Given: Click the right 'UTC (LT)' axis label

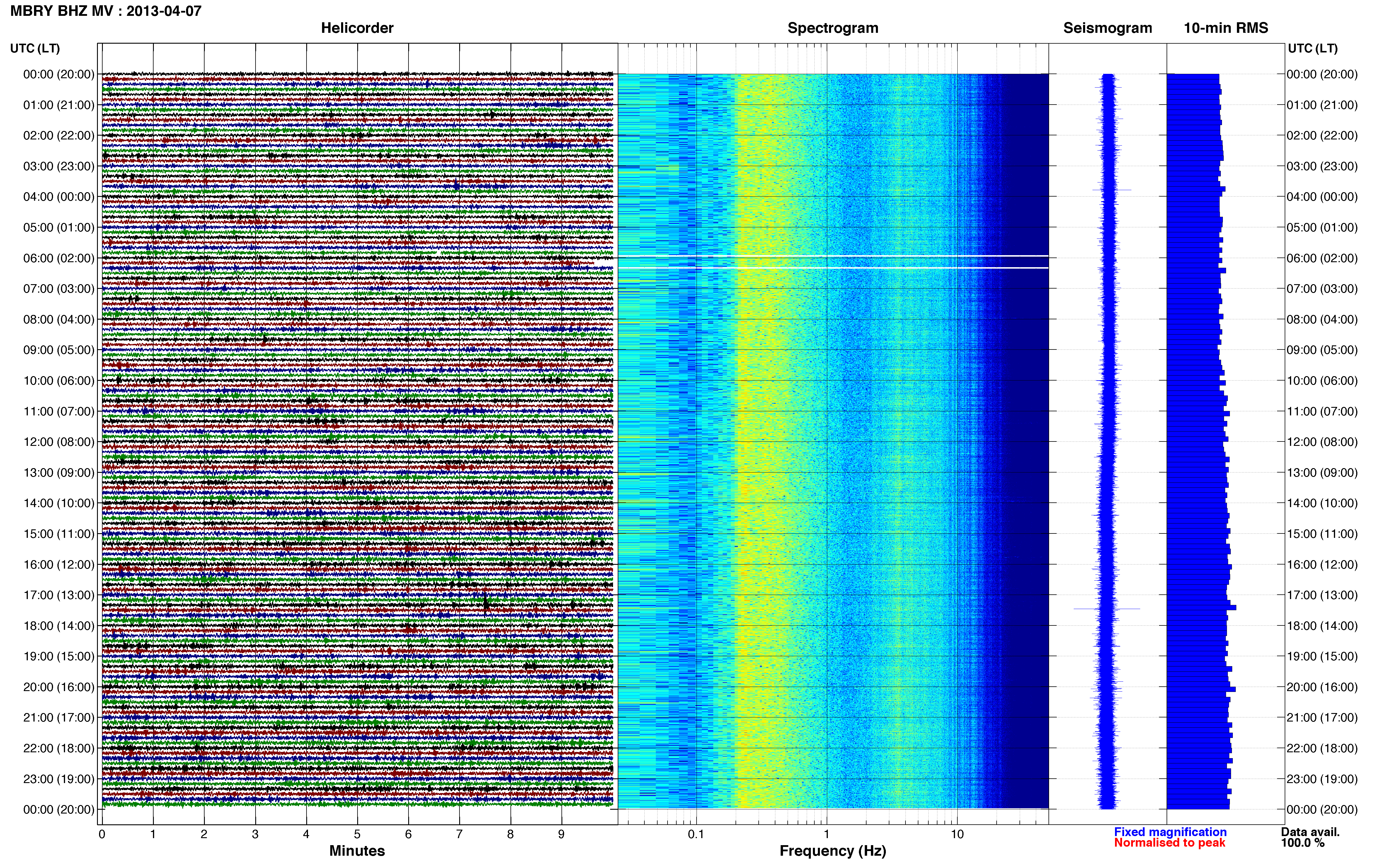Looking at the screenshot, I should pyautogui.click(x=1313, y=48).
